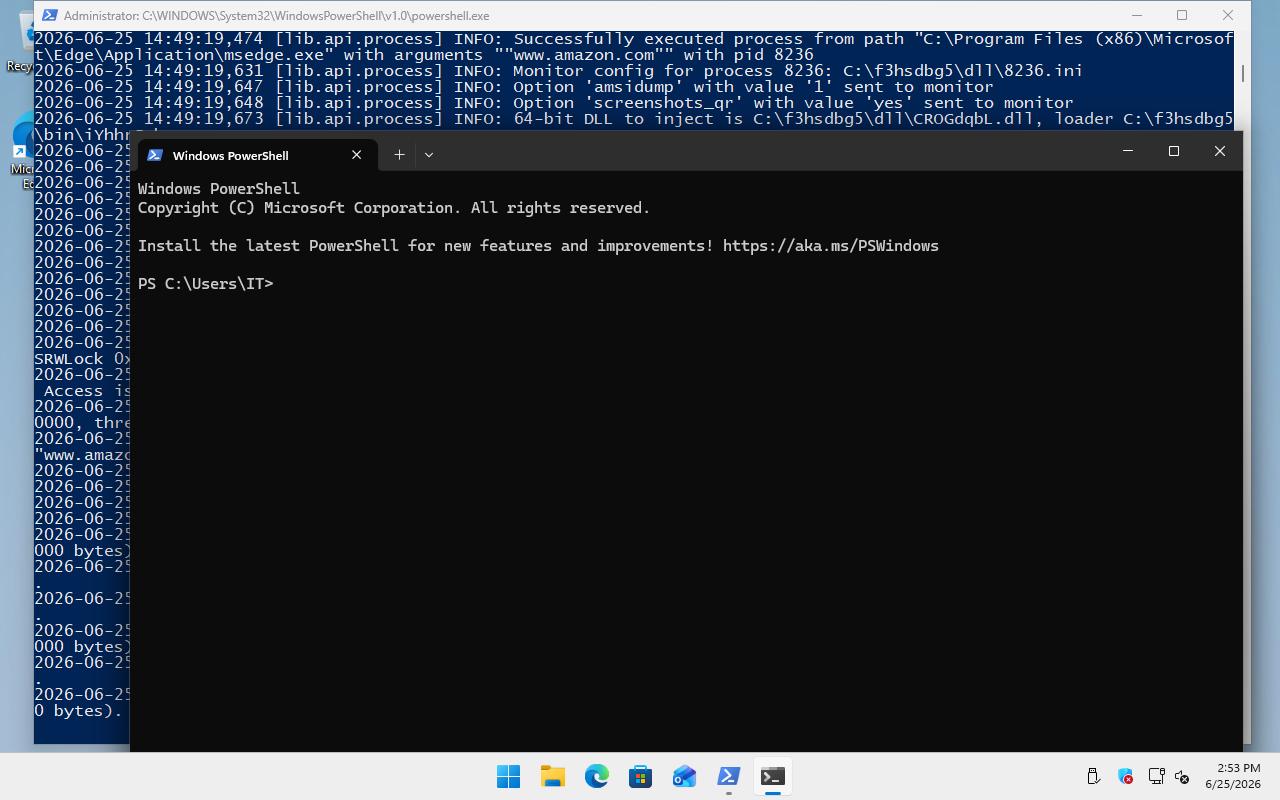Launch Microsoft Edge from the taskbar
The width and height of the screenshot is (1280, 800).
pyautogui.click(x=597, y=776)
